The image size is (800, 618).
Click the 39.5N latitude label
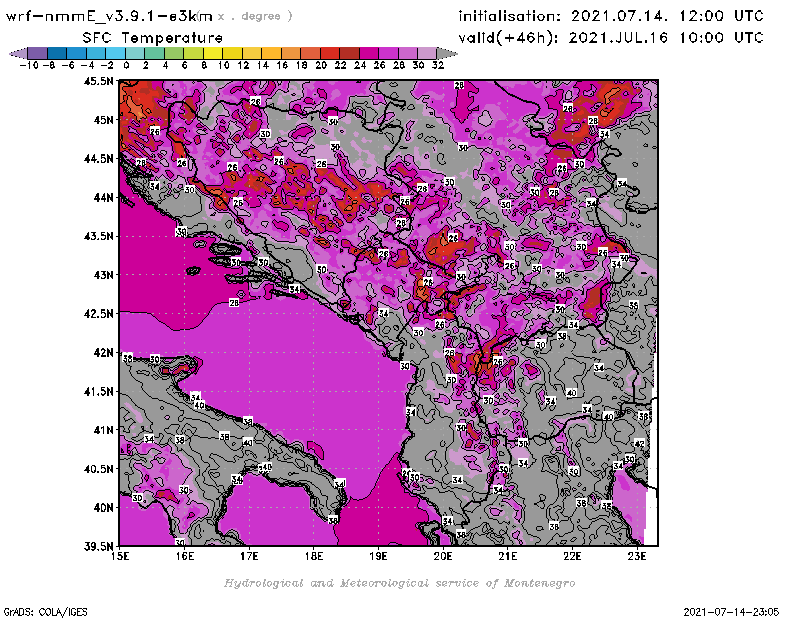tap(98, 546)
